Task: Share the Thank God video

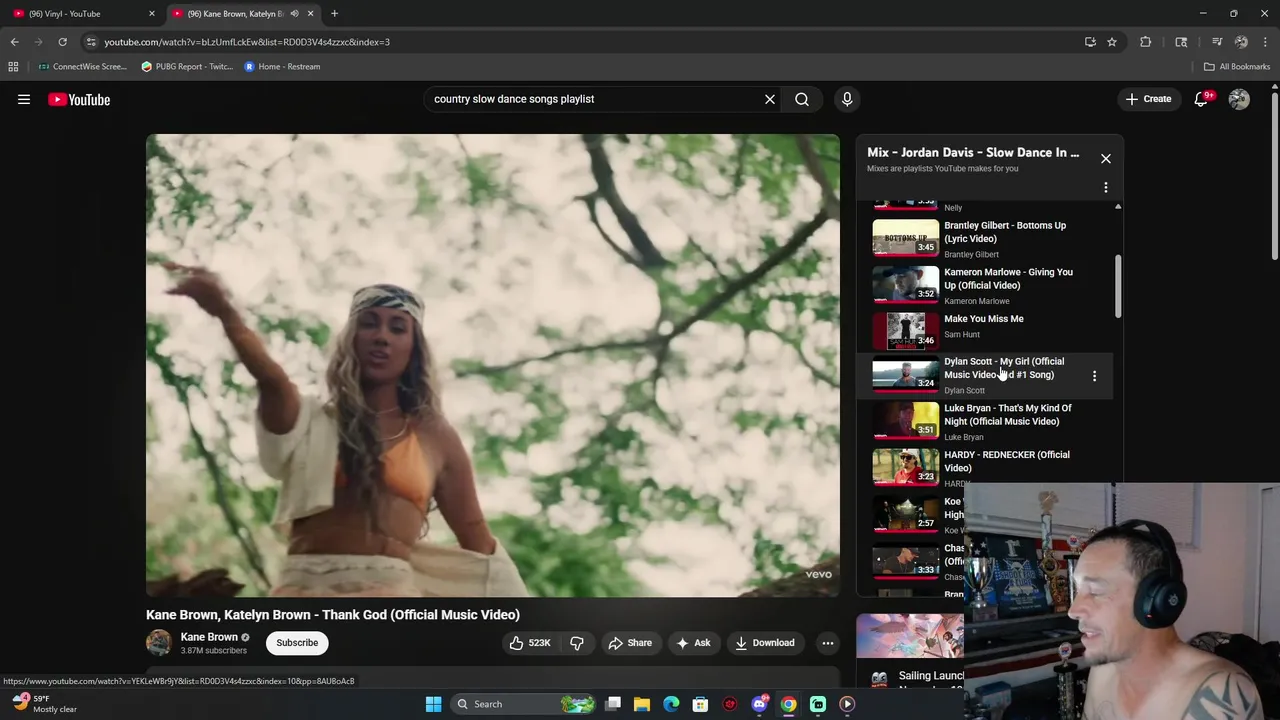Action: (630, 643)
